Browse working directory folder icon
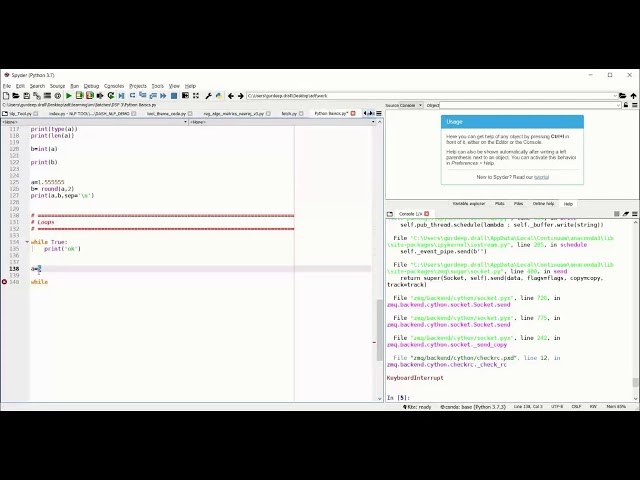 622,96
